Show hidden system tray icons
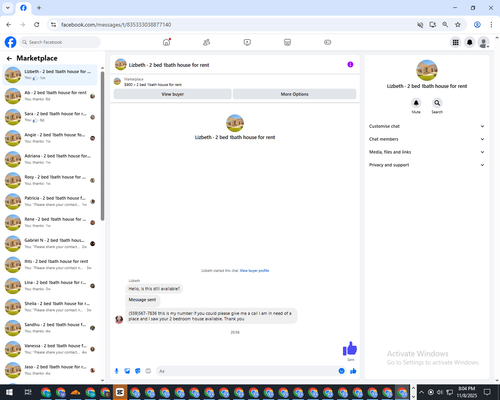This screenshot has width=500, height=400. [421, 392]
